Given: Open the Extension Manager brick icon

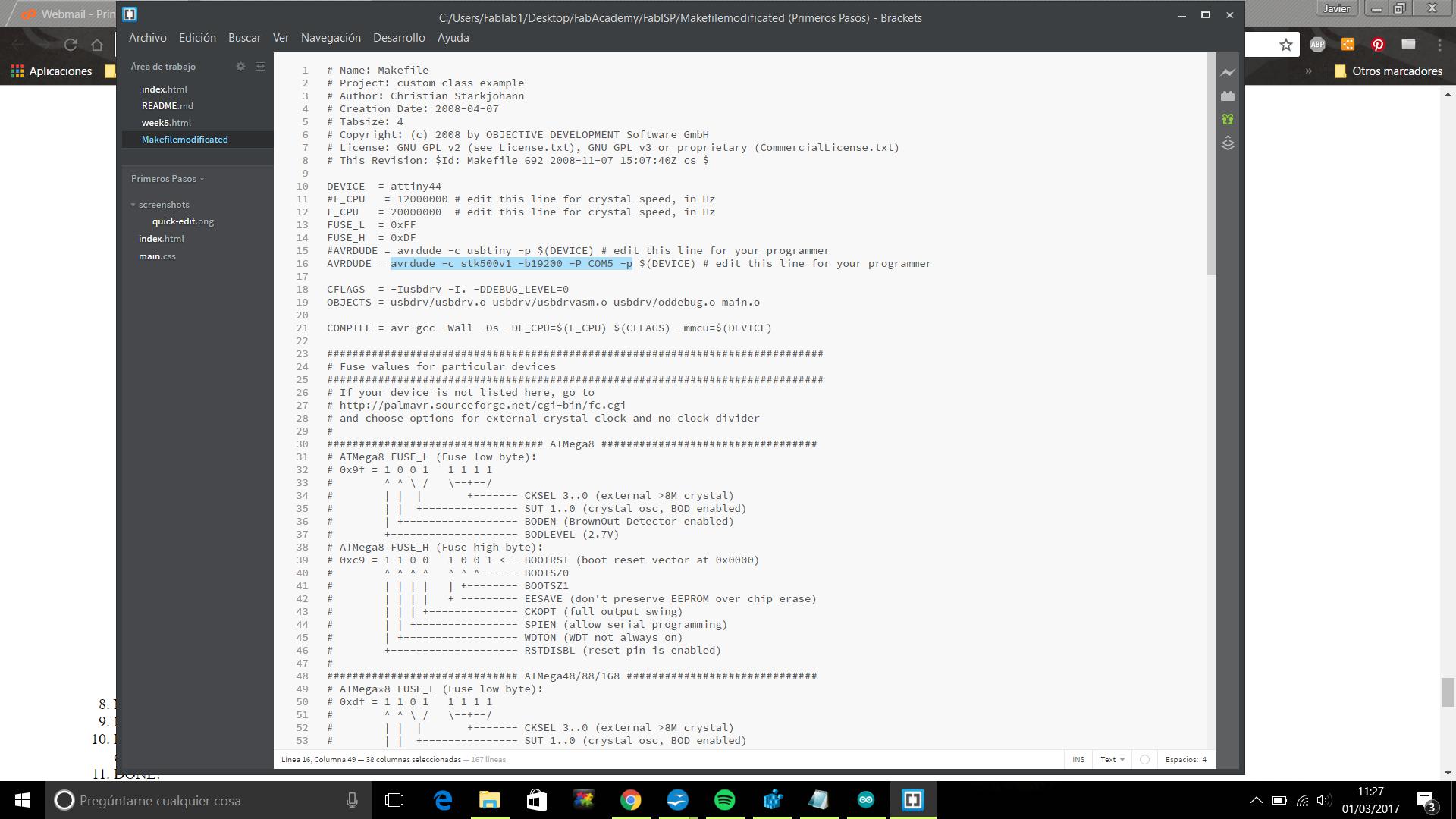Looking at the screenshot, I should coord(1228,96).
